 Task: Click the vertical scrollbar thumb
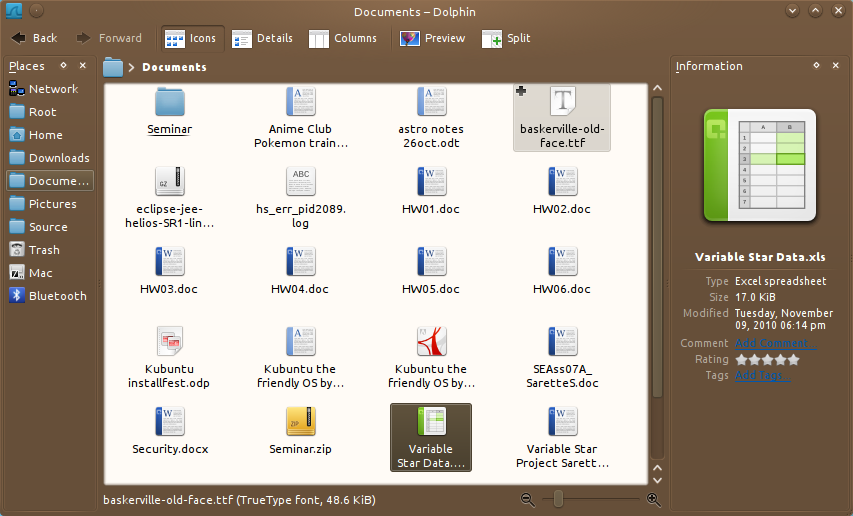coord(657,247)
